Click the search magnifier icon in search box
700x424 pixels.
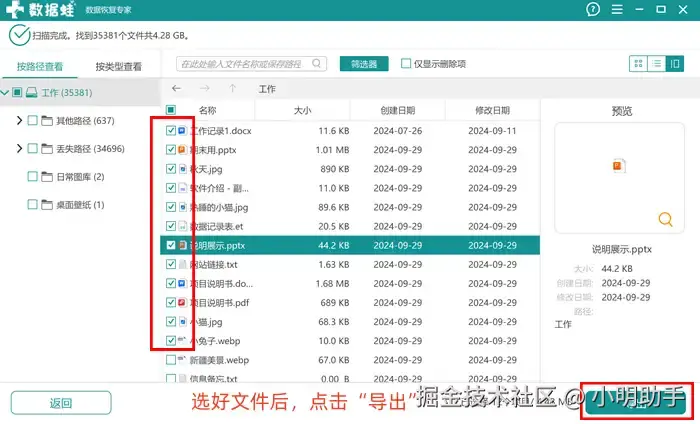(x=317, y=64)
